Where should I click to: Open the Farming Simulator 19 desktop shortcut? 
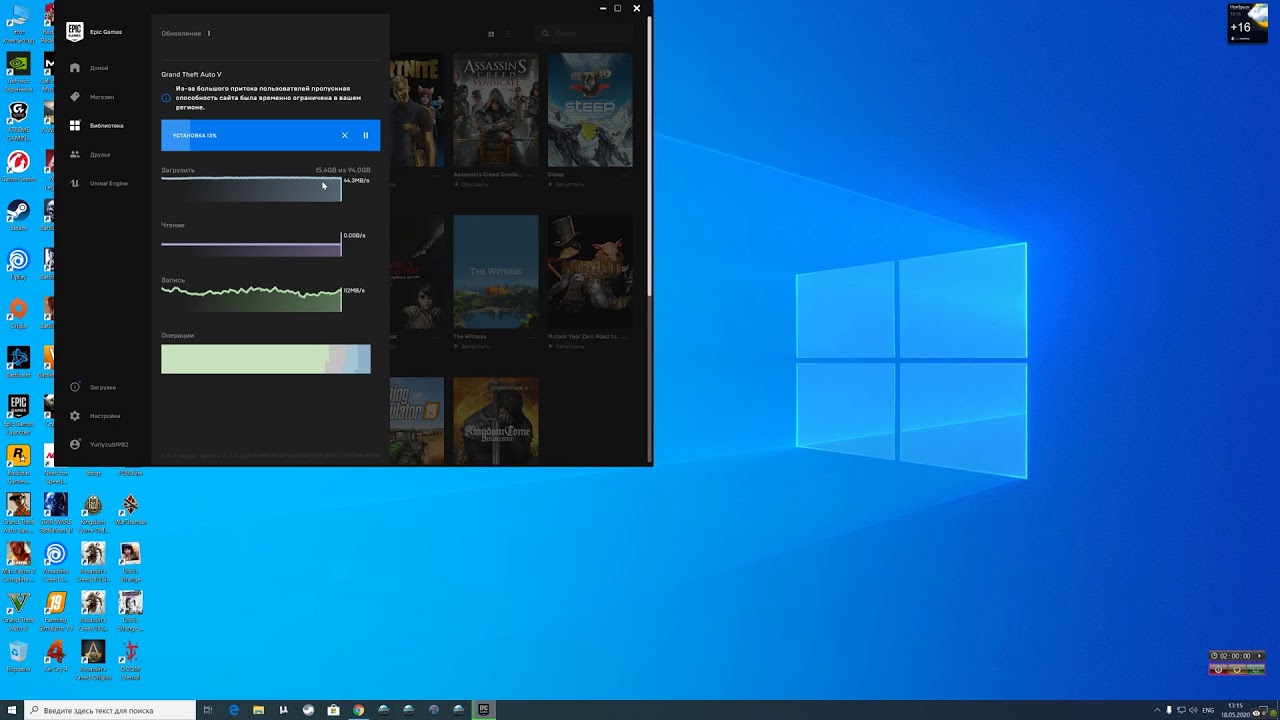pos(56,610)
